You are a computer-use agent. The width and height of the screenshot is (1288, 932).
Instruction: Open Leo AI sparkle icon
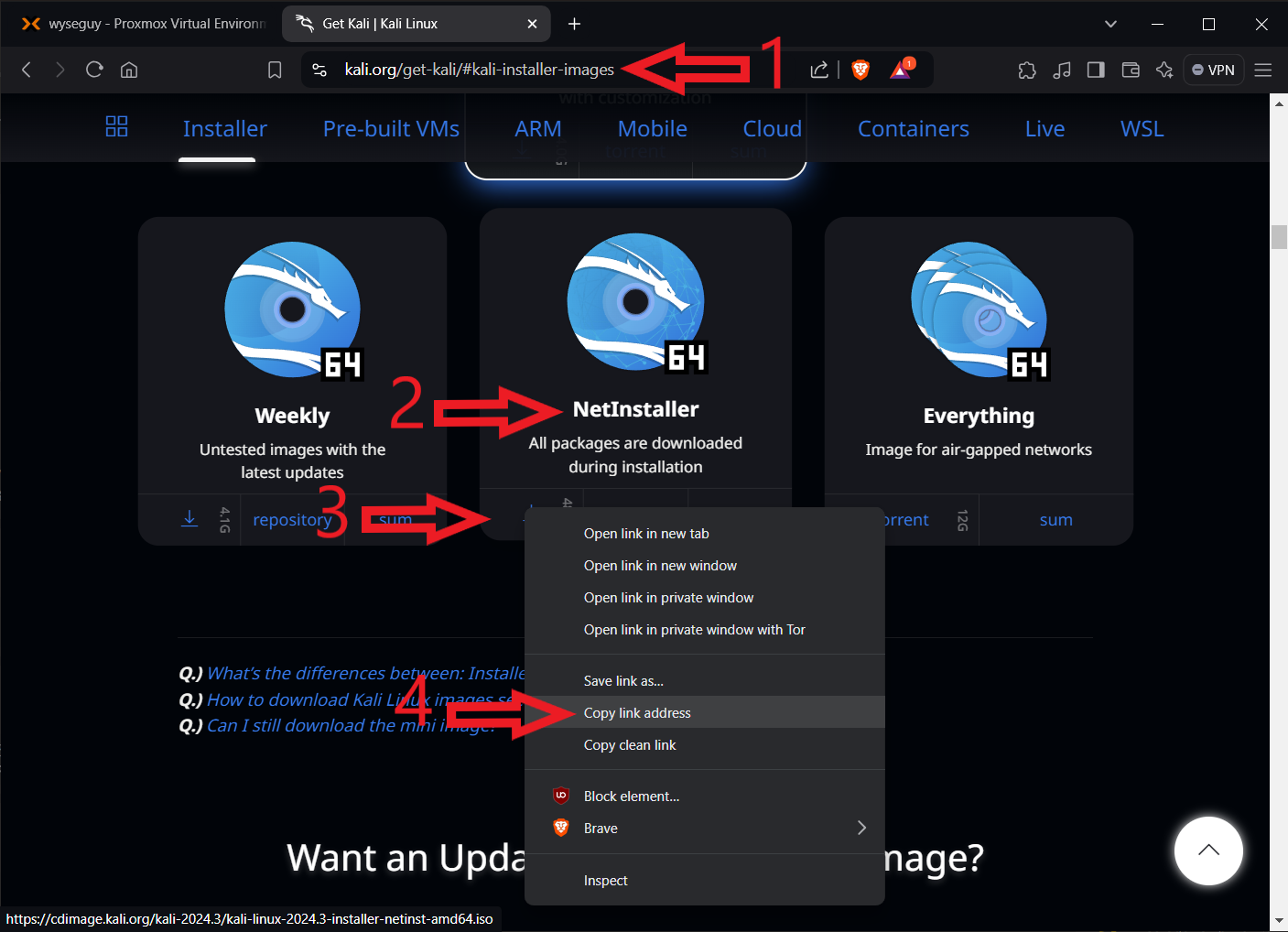coord(1164,70)
